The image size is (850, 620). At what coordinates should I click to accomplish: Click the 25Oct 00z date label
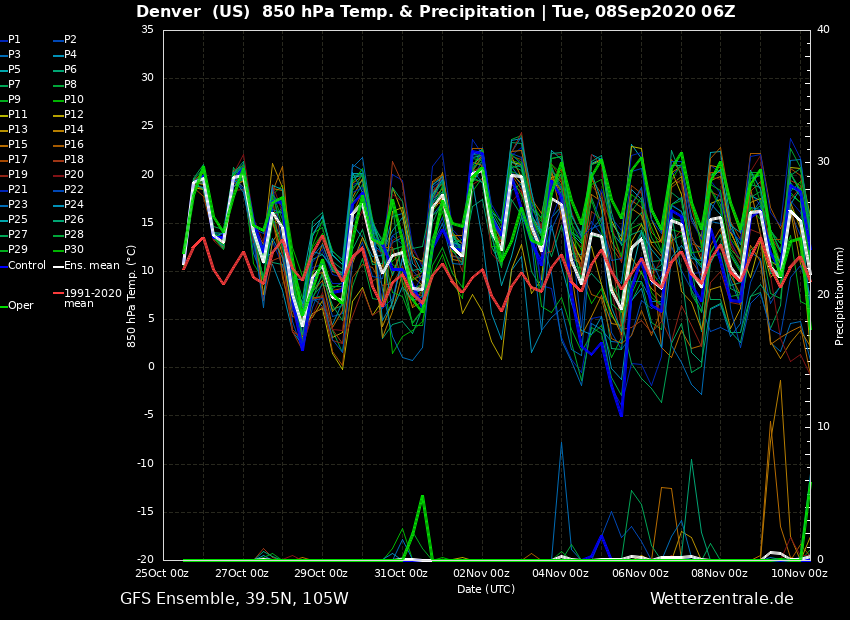[x=163, y=574]
